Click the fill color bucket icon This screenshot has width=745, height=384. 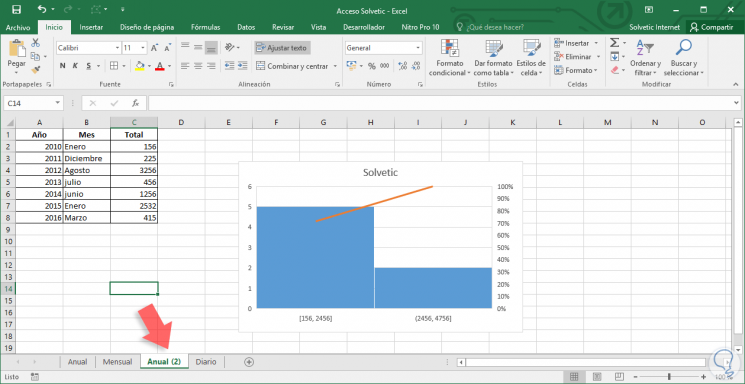pos(139,66)
